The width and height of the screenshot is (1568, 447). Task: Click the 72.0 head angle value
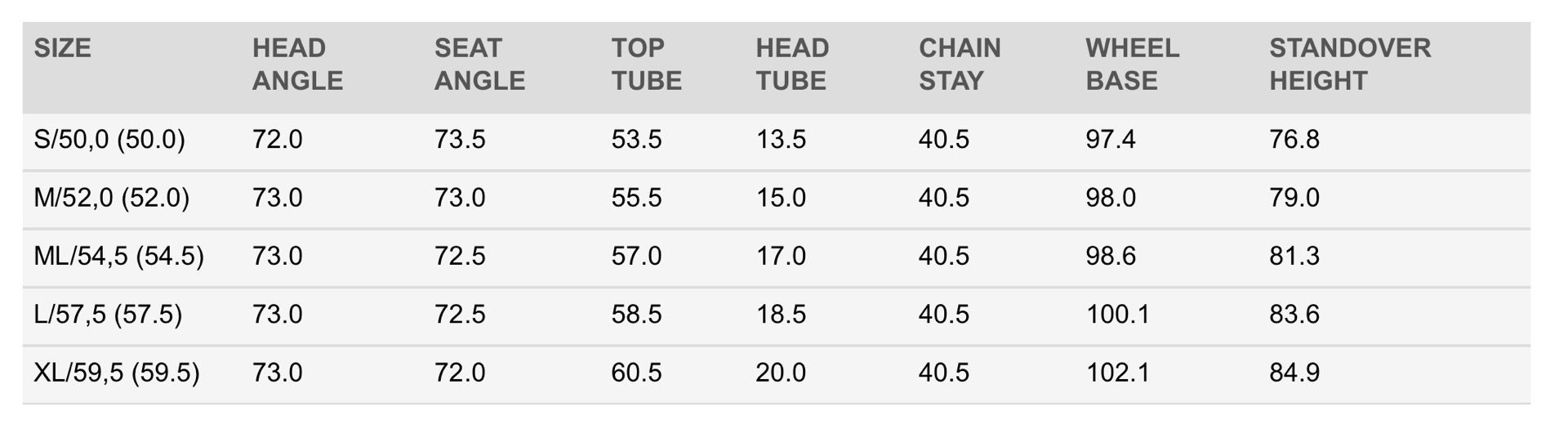coord(277,140)
